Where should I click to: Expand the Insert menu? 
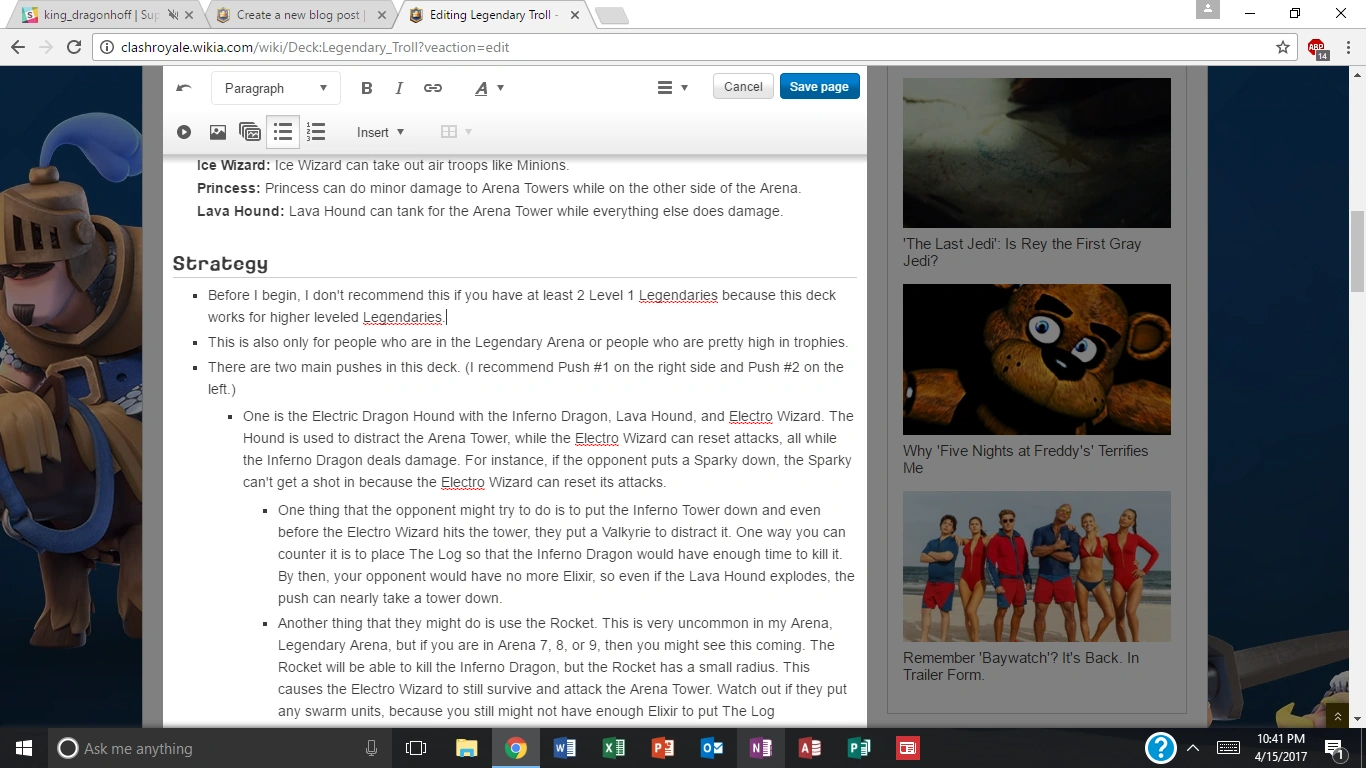[381, 132]
